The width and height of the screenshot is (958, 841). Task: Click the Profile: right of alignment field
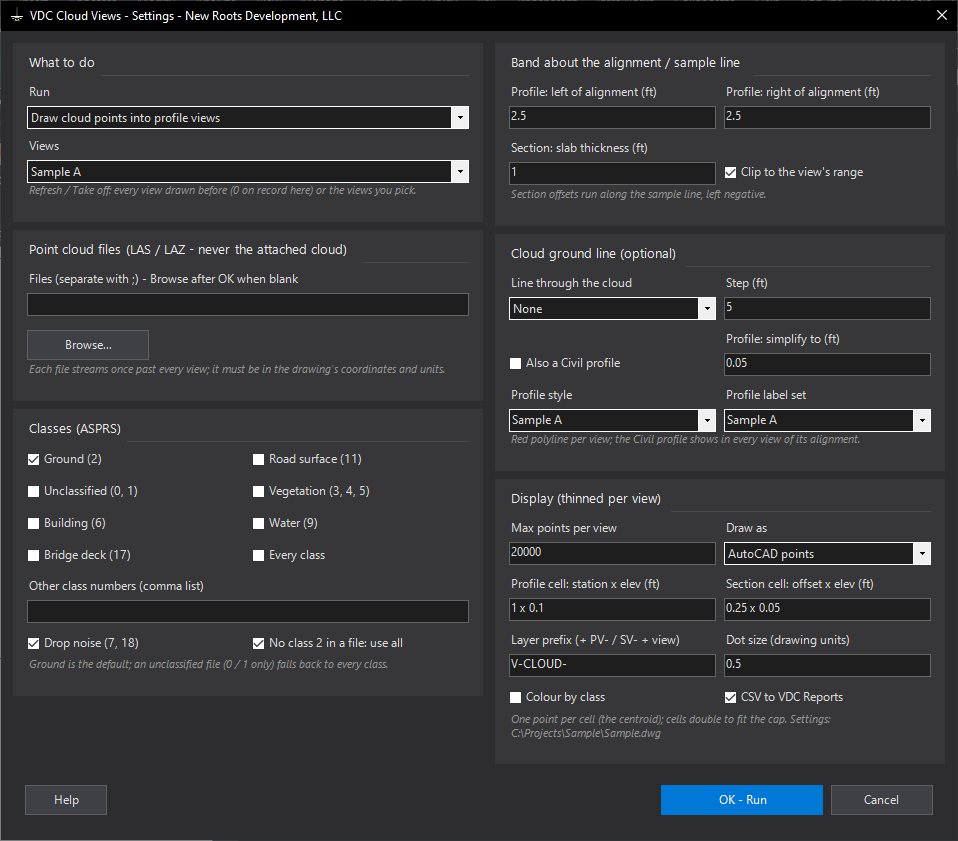click(x=827, y=117)
